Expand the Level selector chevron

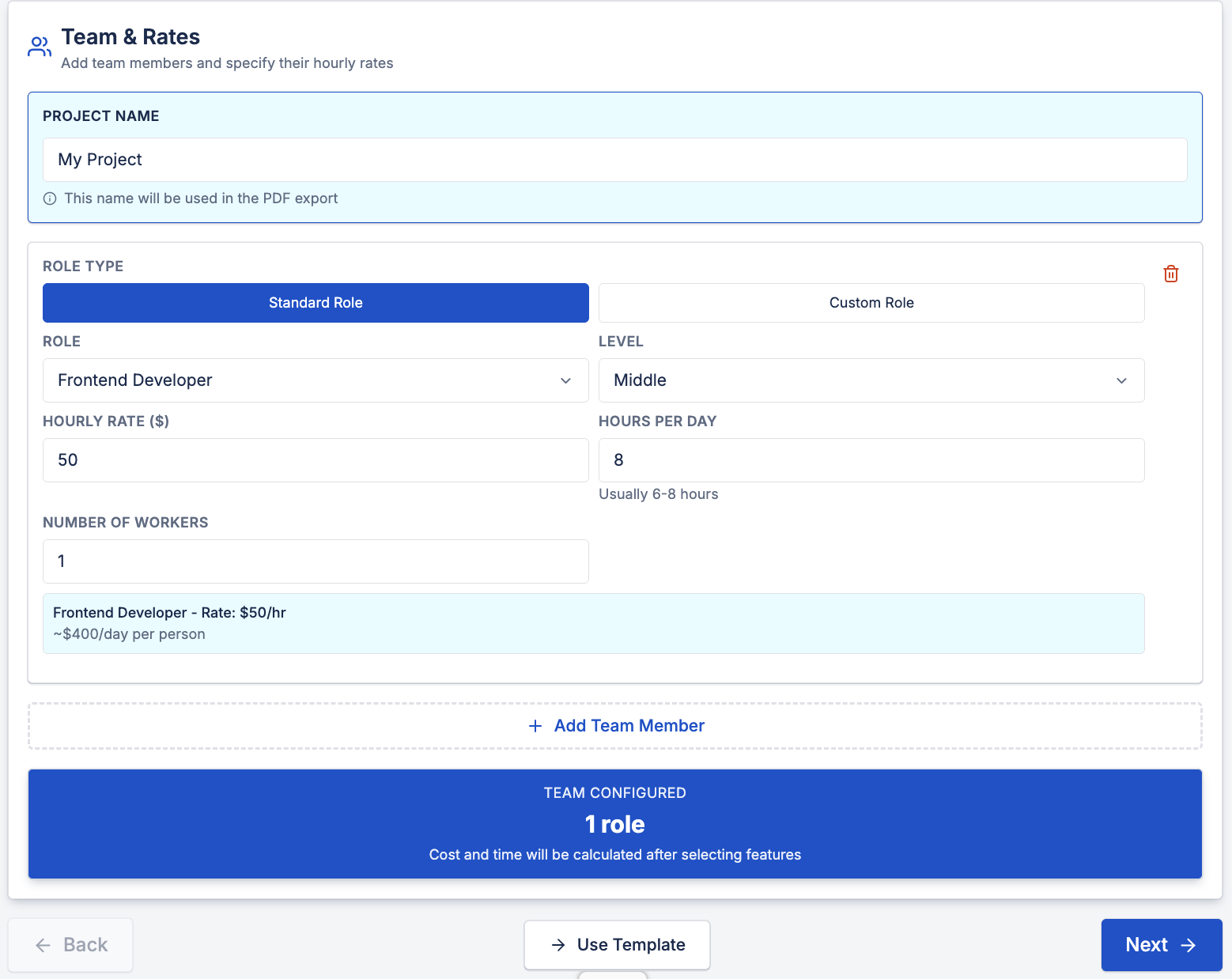click(x=1121, y=380)
